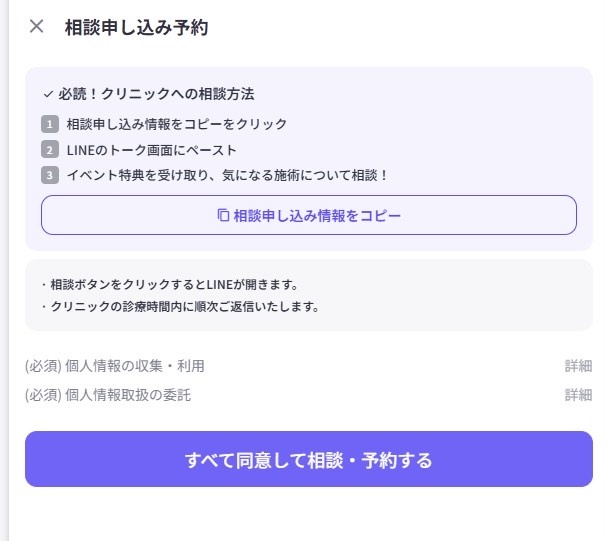Click the copy icon in the copy button
Image resolution: width=607 pixels, height=541 pixels.
click(x=223, y=215)
